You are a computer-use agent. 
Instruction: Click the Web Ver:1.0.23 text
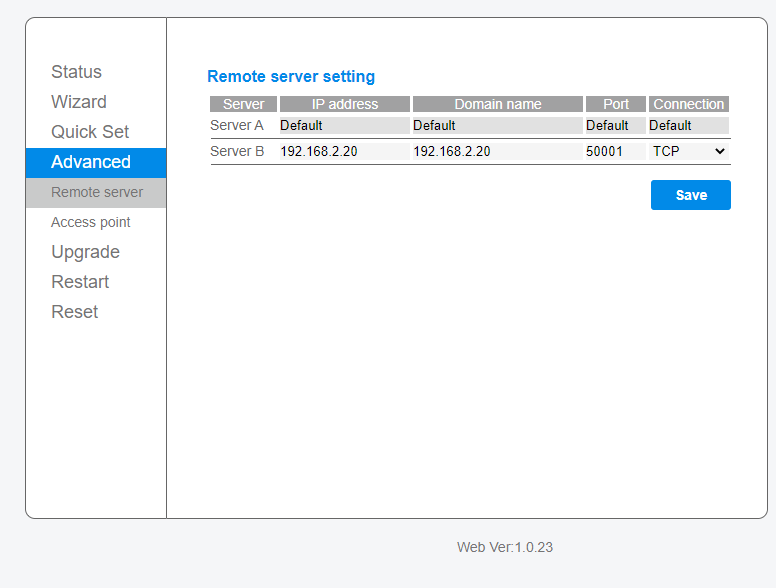point(505,547)
